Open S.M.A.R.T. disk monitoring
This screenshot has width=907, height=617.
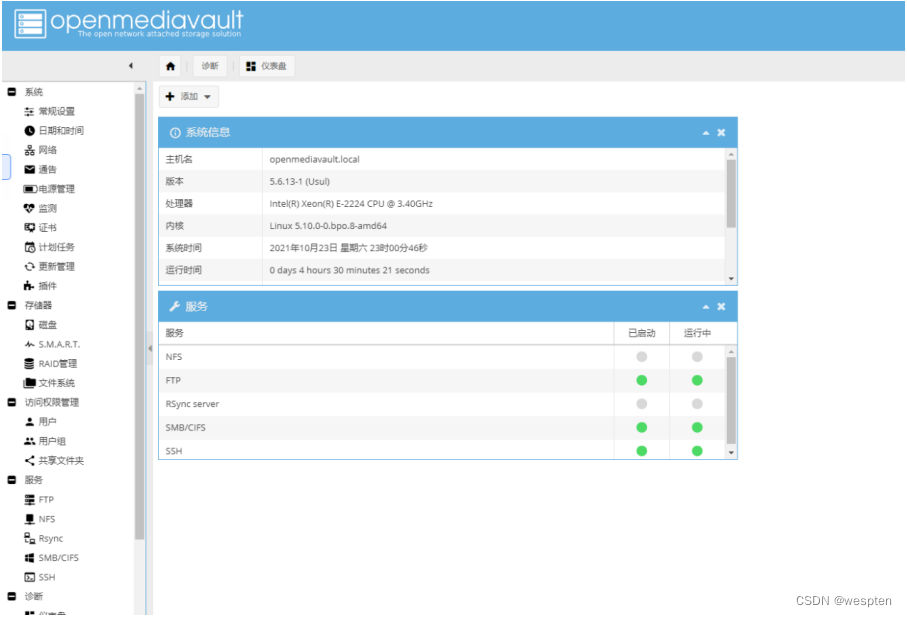tap(58, 344)
